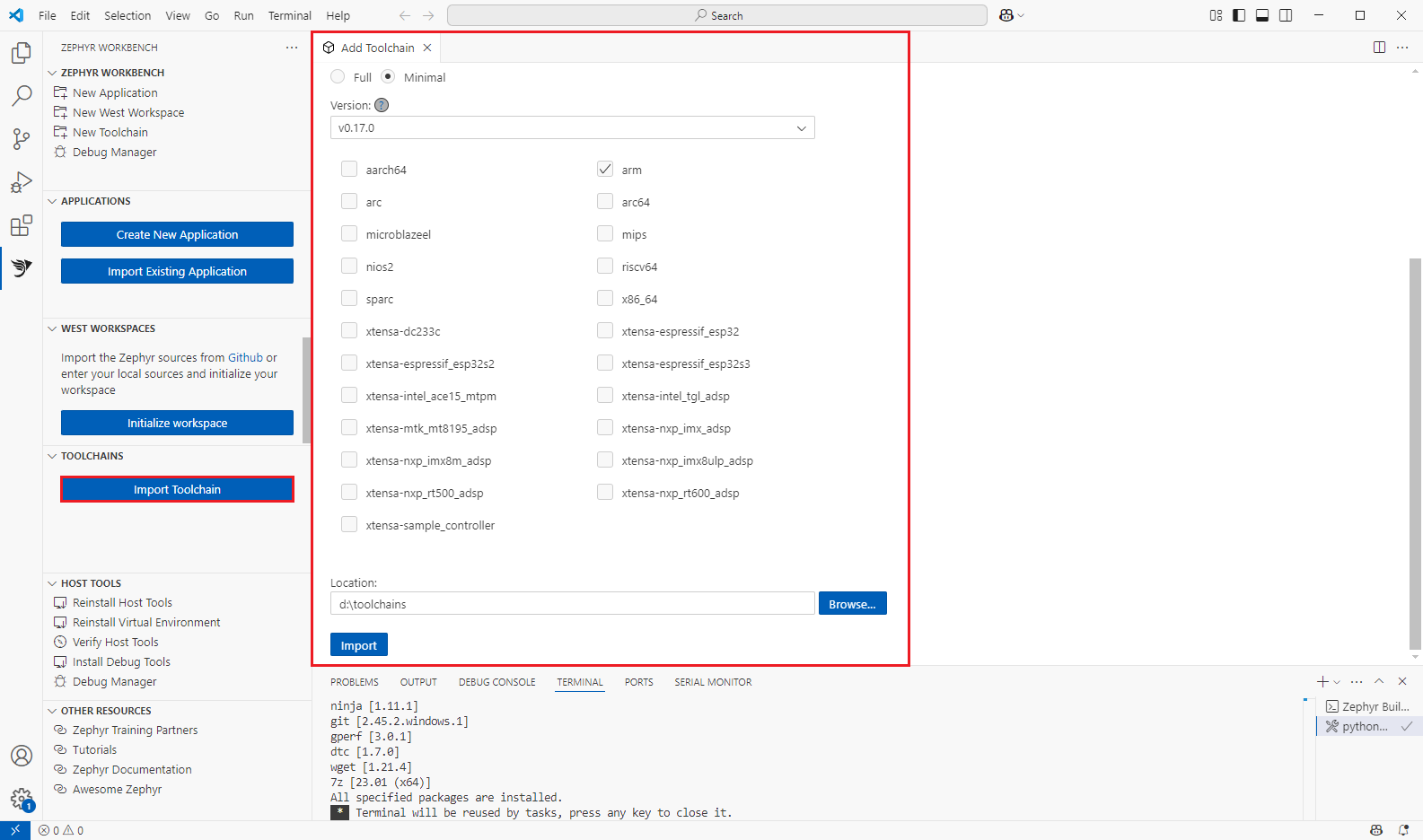
Task: Maximize the panel size chevron
Action: tap(1380, 682)
